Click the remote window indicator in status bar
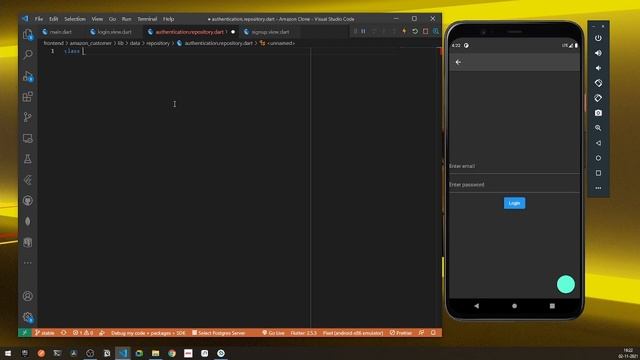Image resolution: width=640 pixels, height=360 pixels. pos(24,333)
